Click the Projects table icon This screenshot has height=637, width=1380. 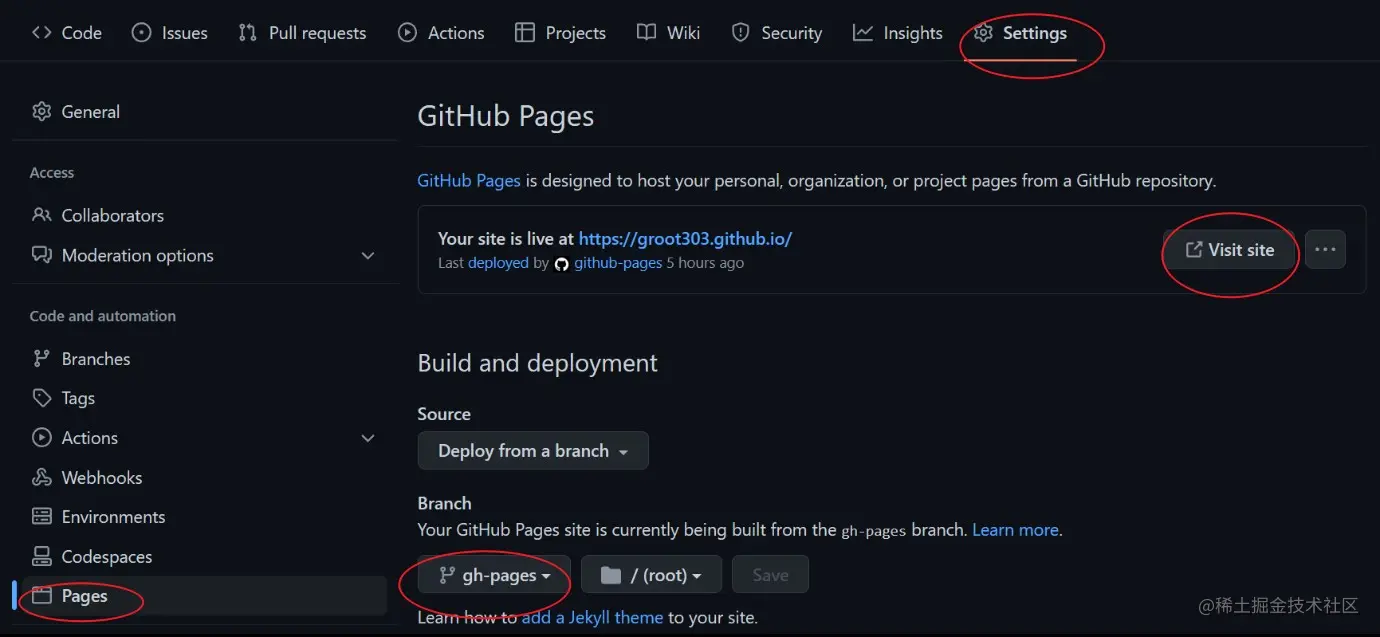[525, 33]
